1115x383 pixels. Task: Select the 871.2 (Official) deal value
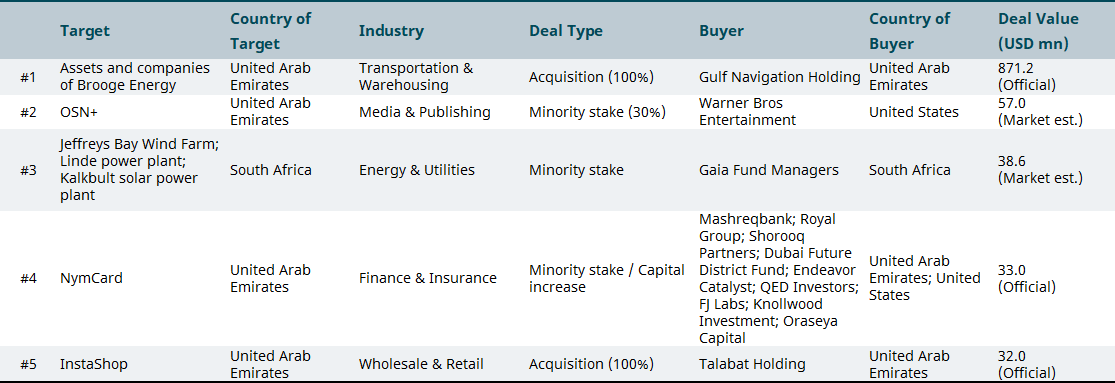[x=1027, y=77]
